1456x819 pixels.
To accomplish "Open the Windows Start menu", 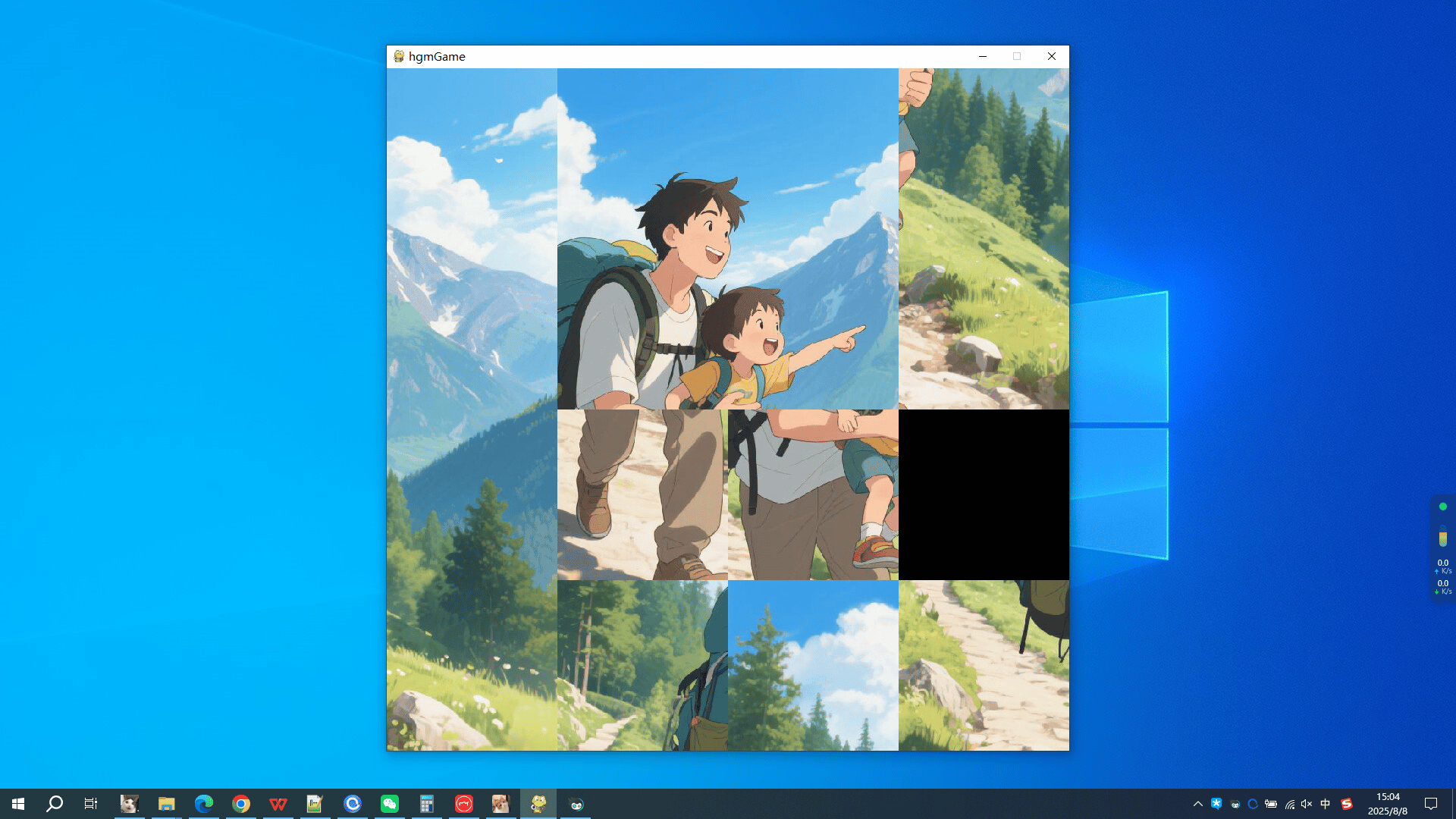I will coord(18,804).
